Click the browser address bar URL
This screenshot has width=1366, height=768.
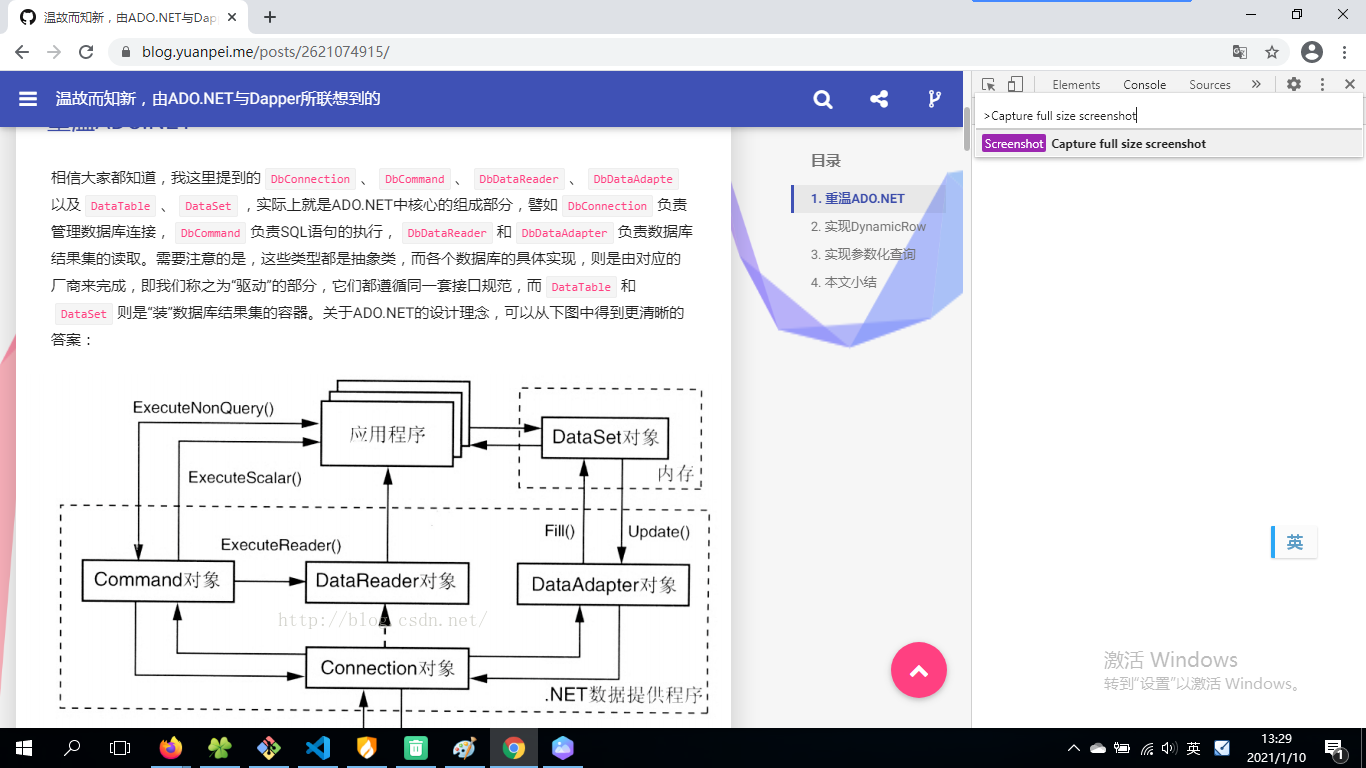(x=265, y=52)
